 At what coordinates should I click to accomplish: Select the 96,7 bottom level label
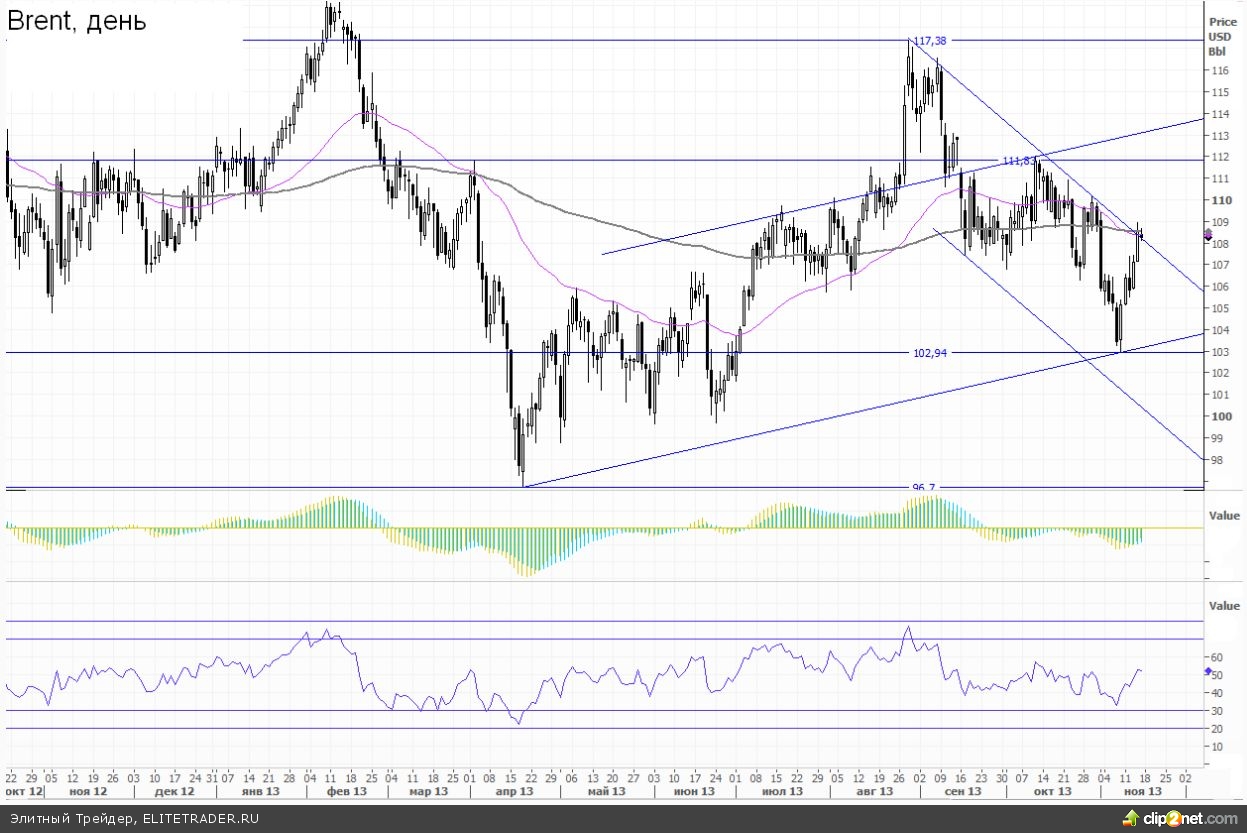[x=923, y=487]
